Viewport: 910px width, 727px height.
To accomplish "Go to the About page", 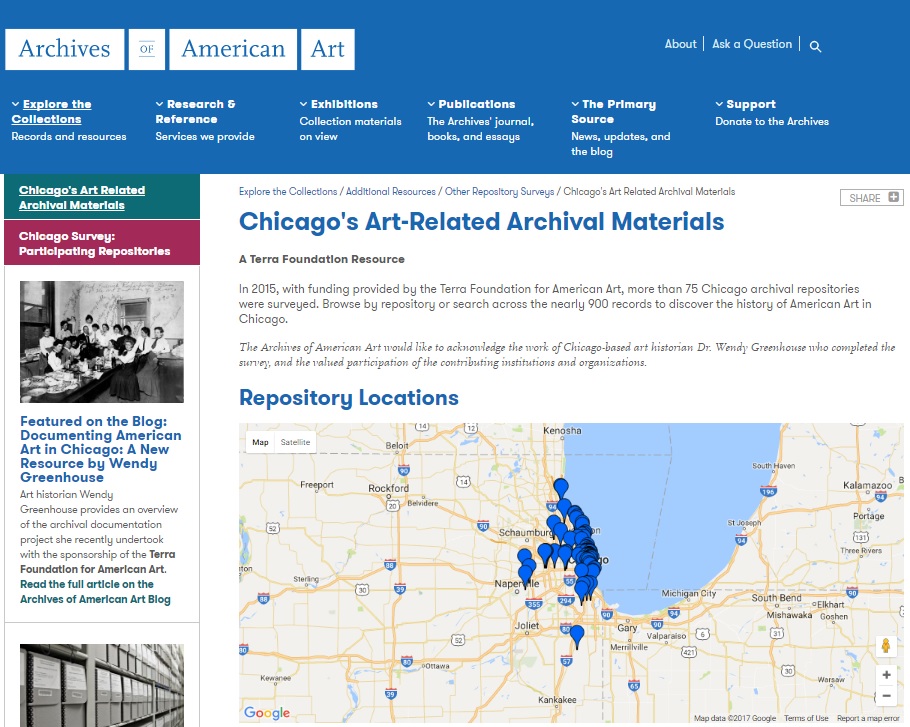I will 680,44.
